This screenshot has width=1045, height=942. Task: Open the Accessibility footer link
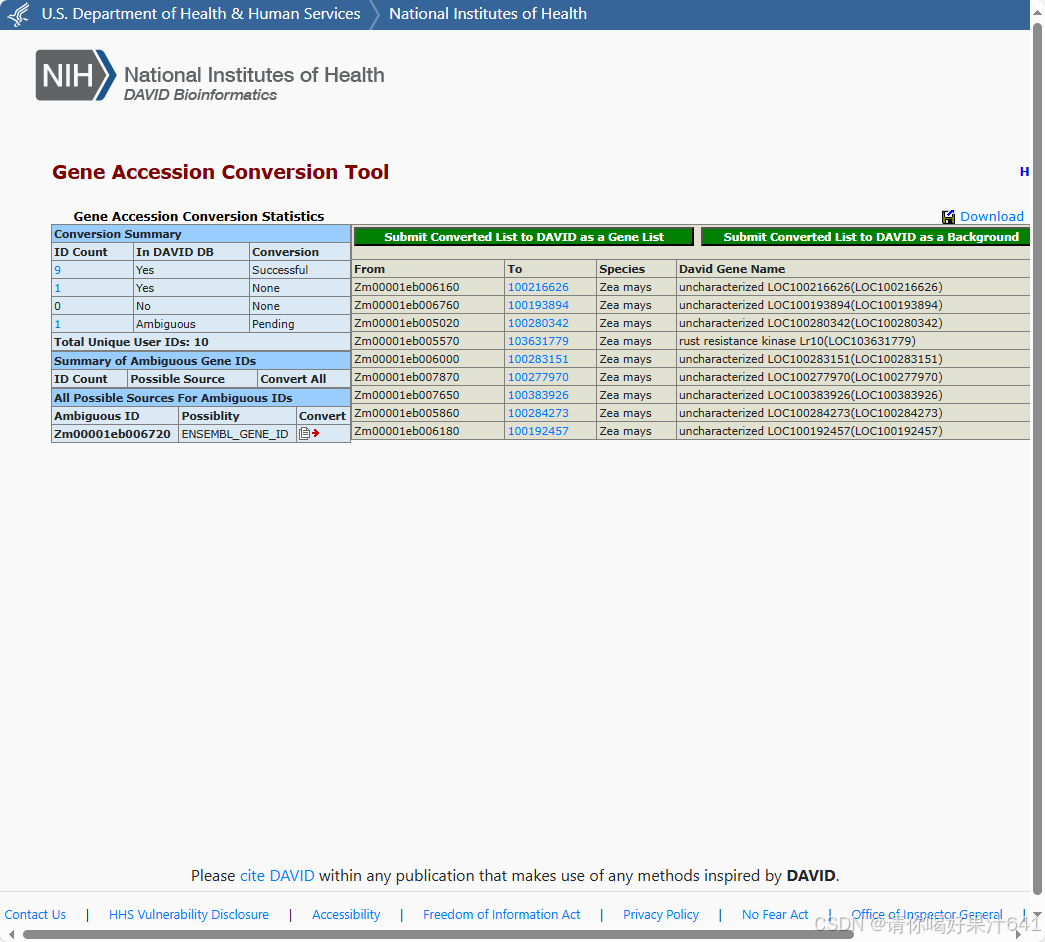click(346, 915)
